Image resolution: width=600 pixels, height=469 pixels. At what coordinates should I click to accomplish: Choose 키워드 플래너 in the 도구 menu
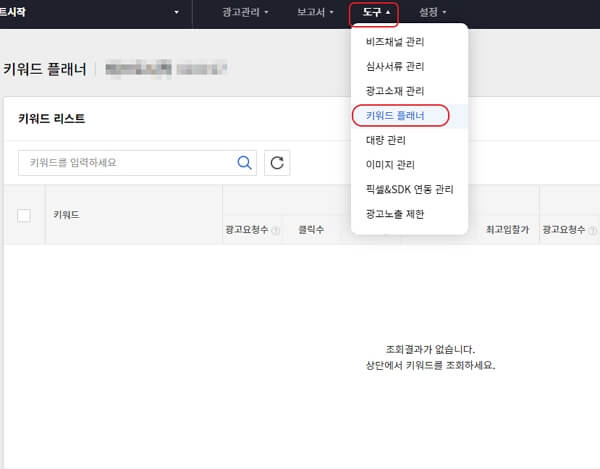tap(409, 116)
